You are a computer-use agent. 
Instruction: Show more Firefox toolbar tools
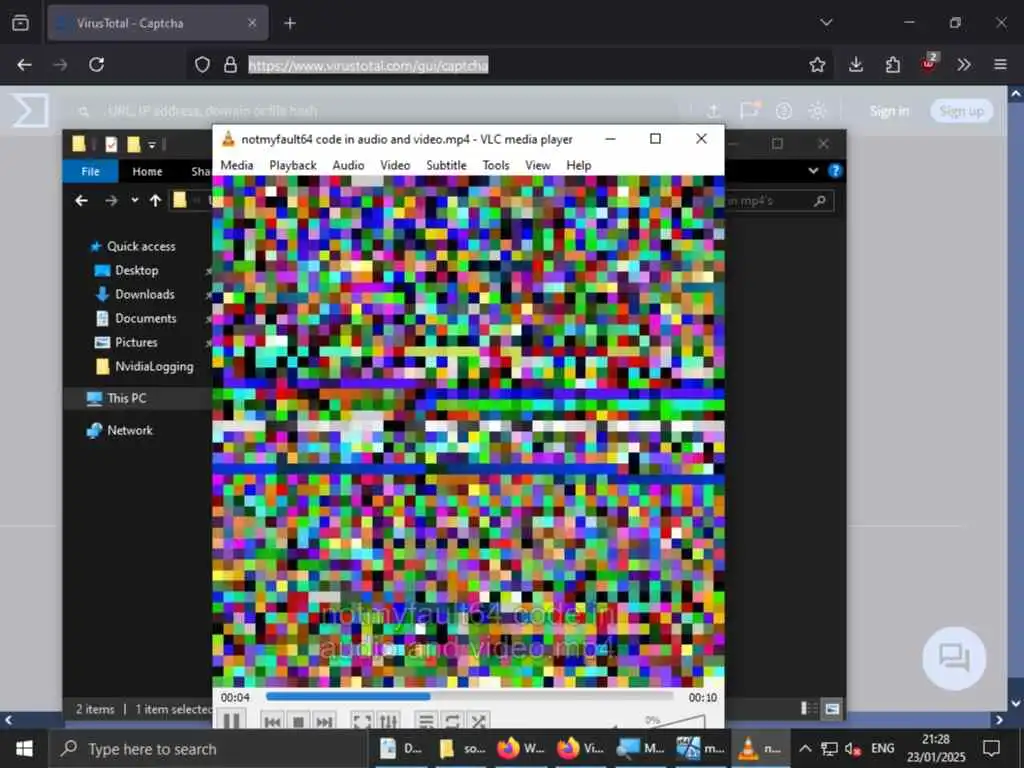tap(964, 65)
